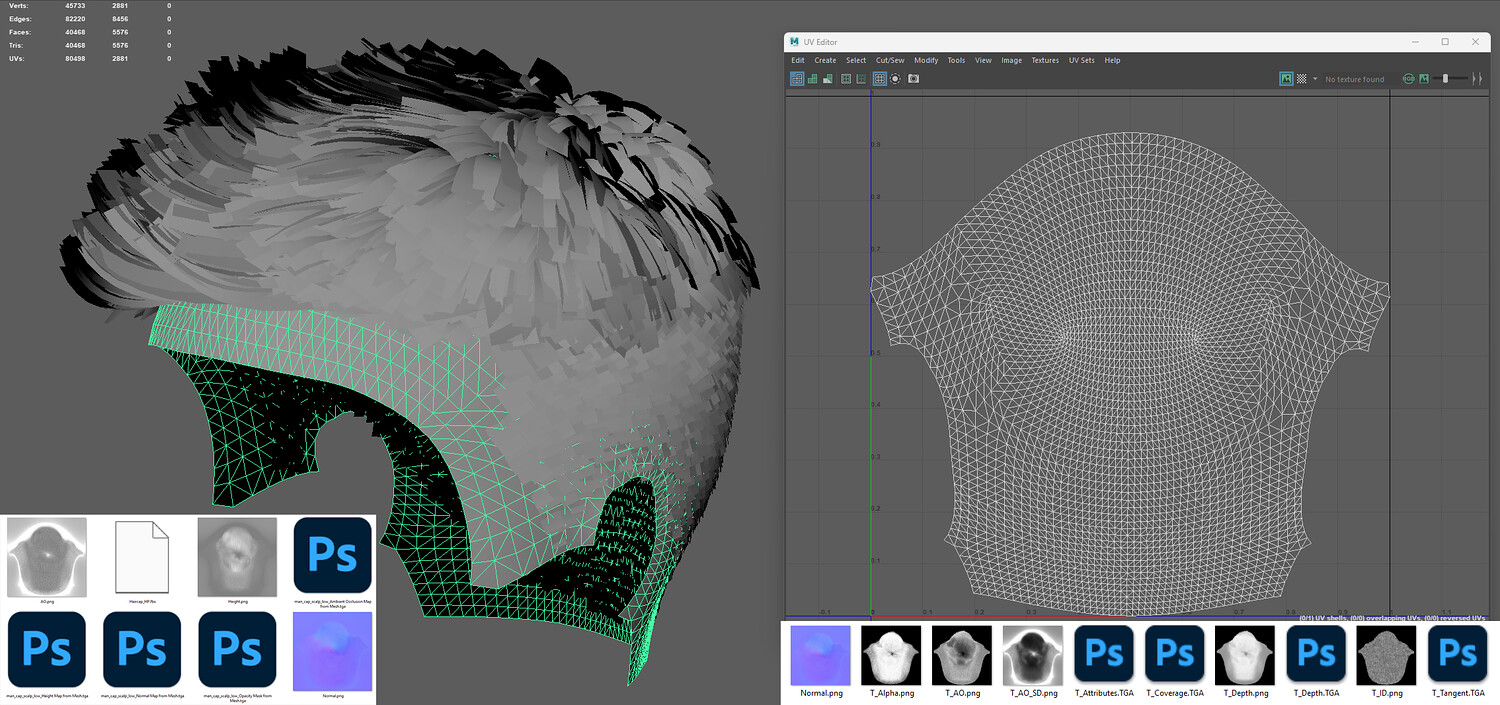Viewport: 1500px width, 705px height.
Task: Click the shaded UV display icon
Action: (813, 78)
